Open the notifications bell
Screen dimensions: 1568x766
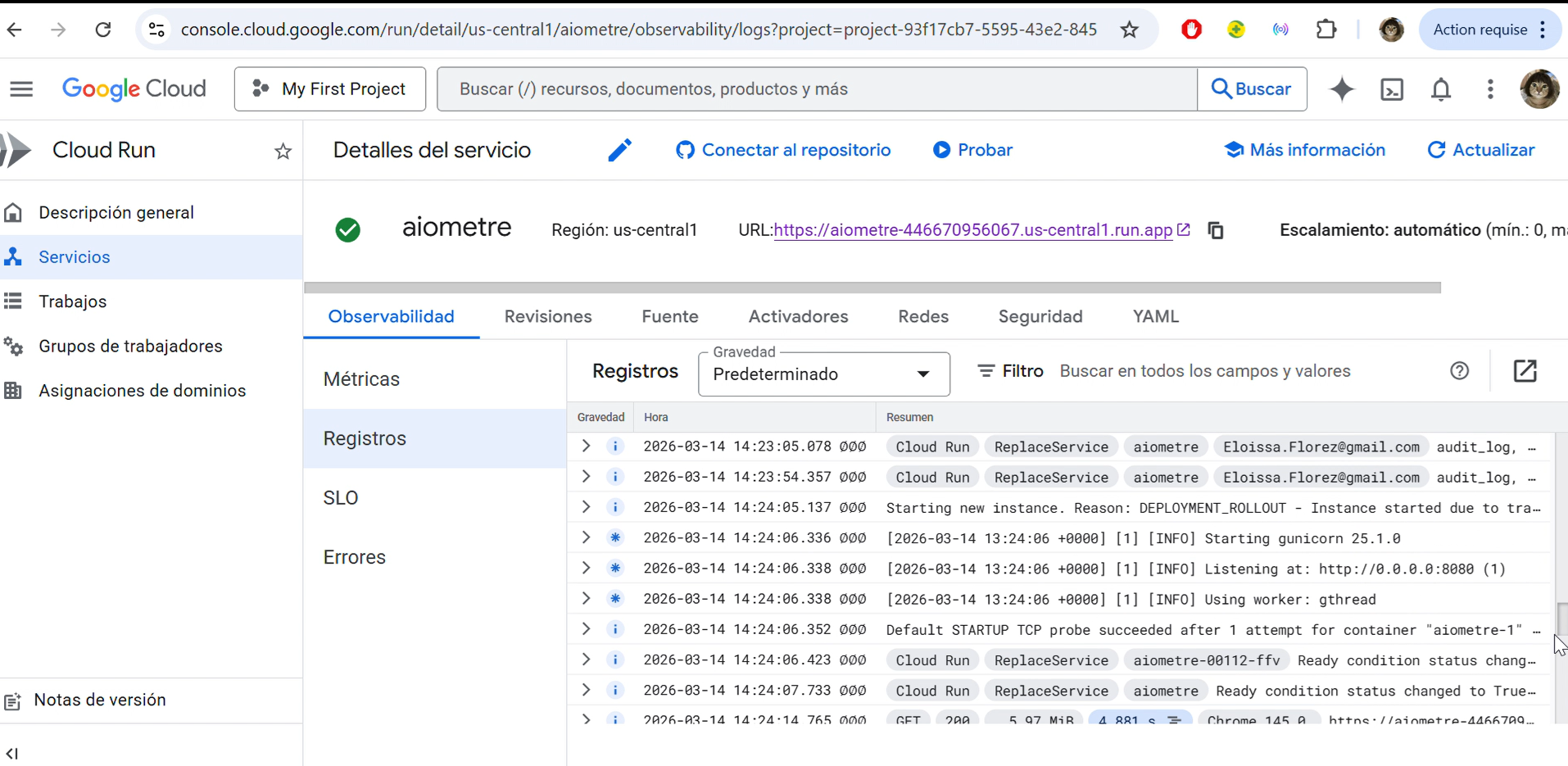click(1441, 88)
